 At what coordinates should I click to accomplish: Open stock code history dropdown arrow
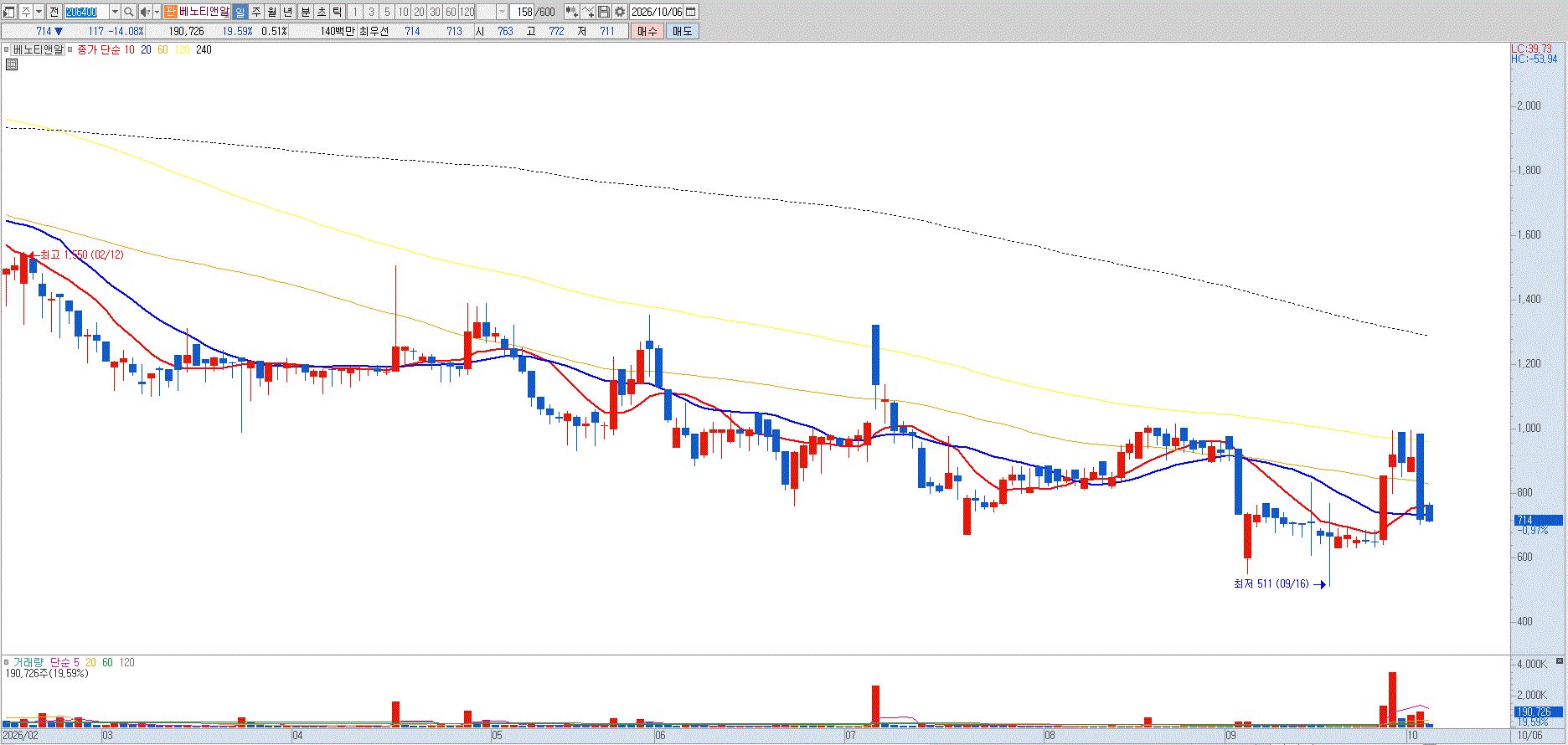tap(115, 12)
